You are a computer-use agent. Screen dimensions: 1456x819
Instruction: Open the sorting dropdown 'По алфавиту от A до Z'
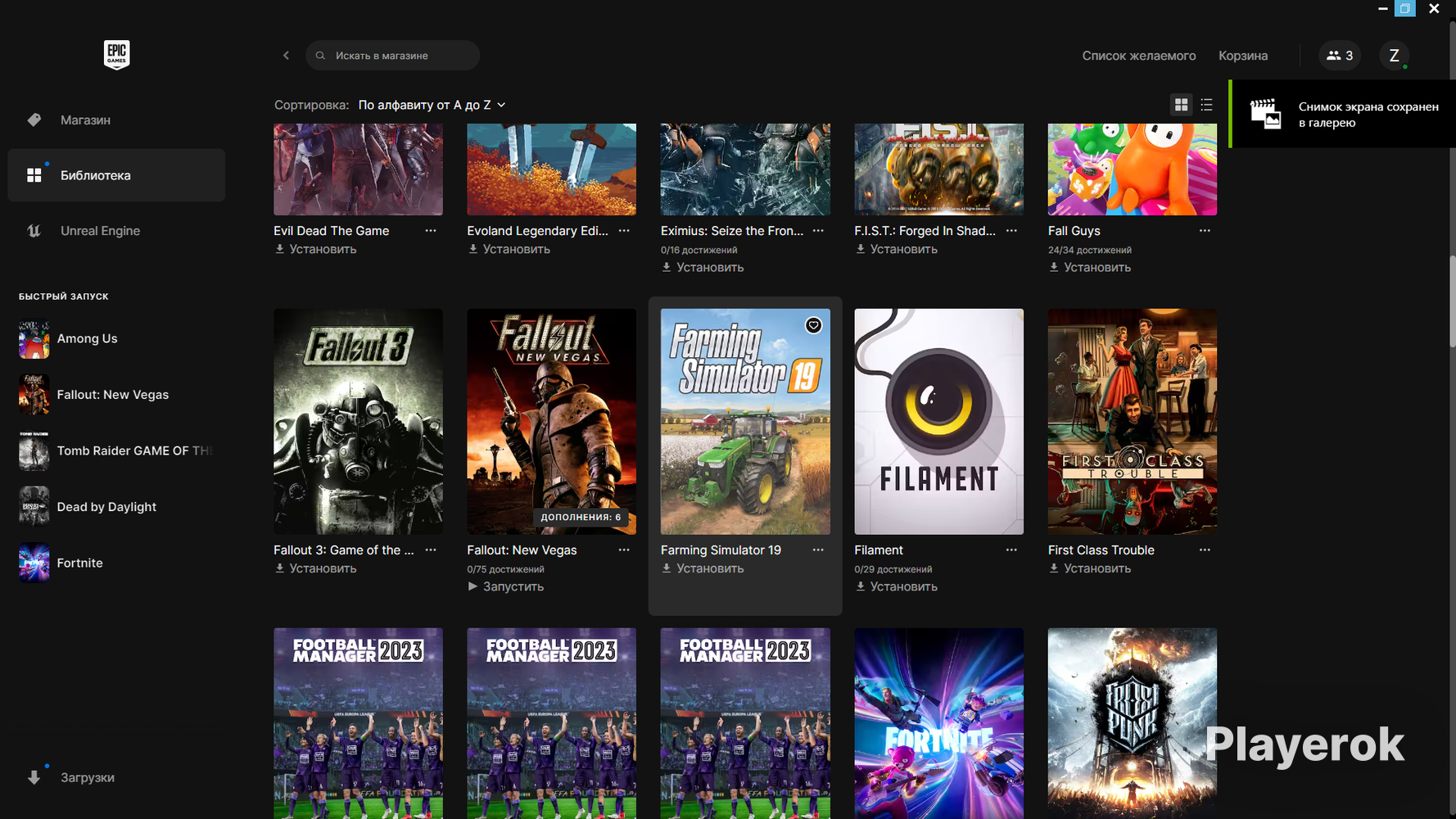click(x=432, y=105)
